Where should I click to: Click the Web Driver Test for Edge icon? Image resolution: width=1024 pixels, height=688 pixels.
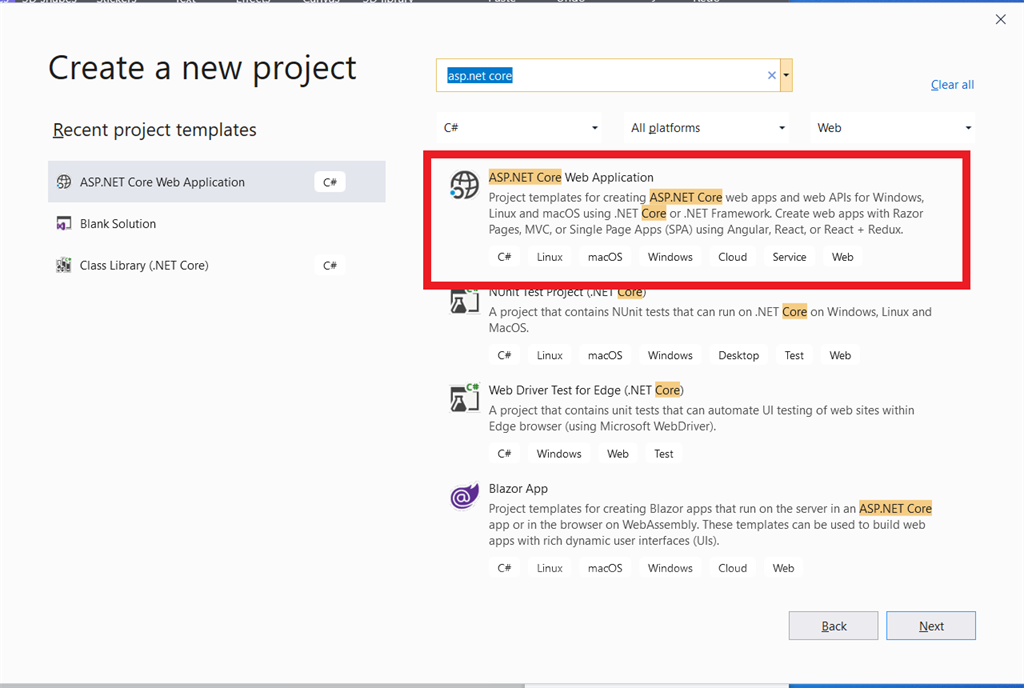463,397
